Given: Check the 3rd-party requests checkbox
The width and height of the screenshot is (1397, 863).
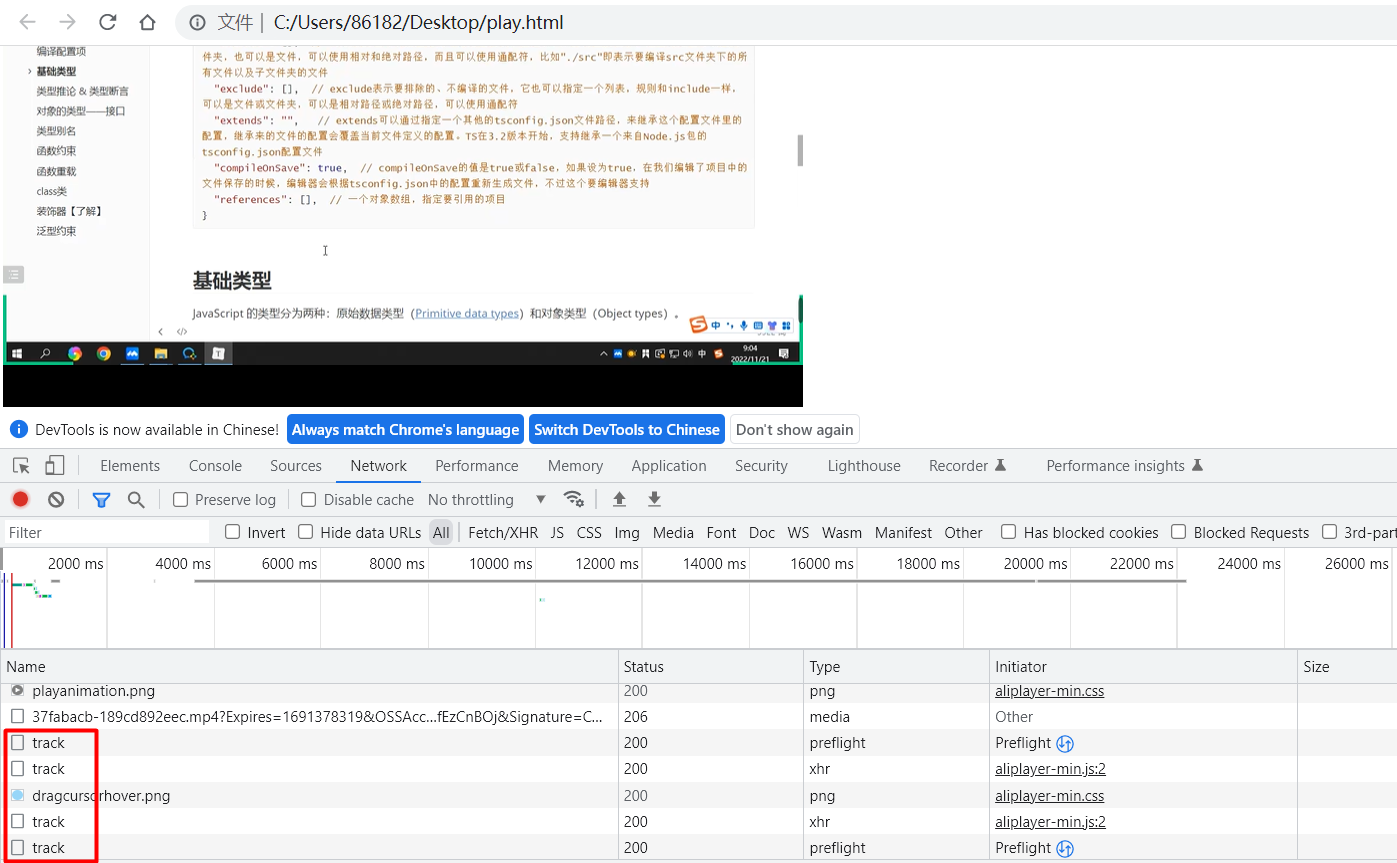Looking at the screenshot, I should tap(1330, 532).
